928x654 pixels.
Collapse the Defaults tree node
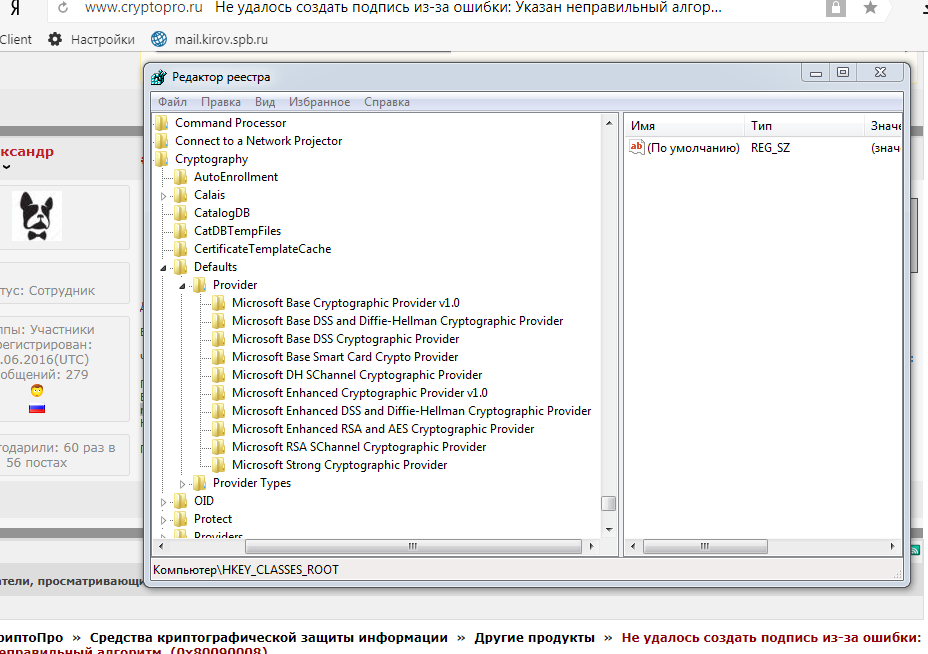click(x=164, y=268)
